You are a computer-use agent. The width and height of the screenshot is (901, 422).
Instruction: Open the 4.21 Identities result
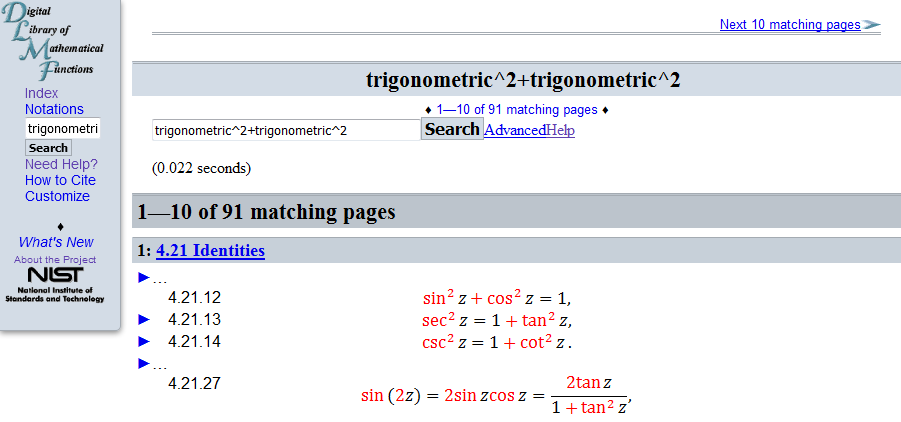[210, 250]
